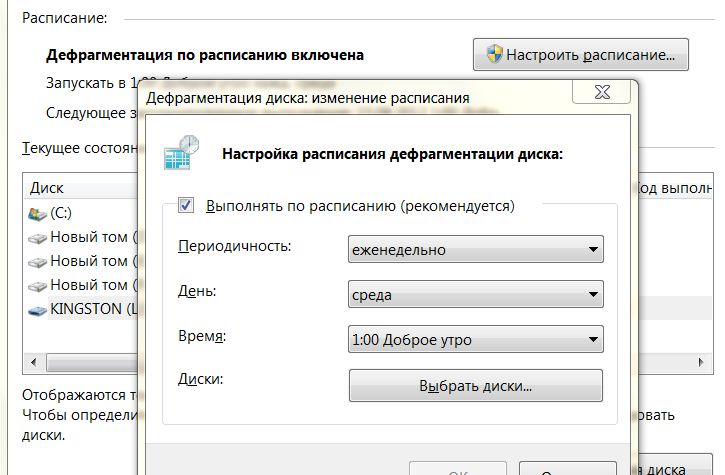
Task: Click the shield icon on Настроить расписание
Action: (x=494, y=54)
